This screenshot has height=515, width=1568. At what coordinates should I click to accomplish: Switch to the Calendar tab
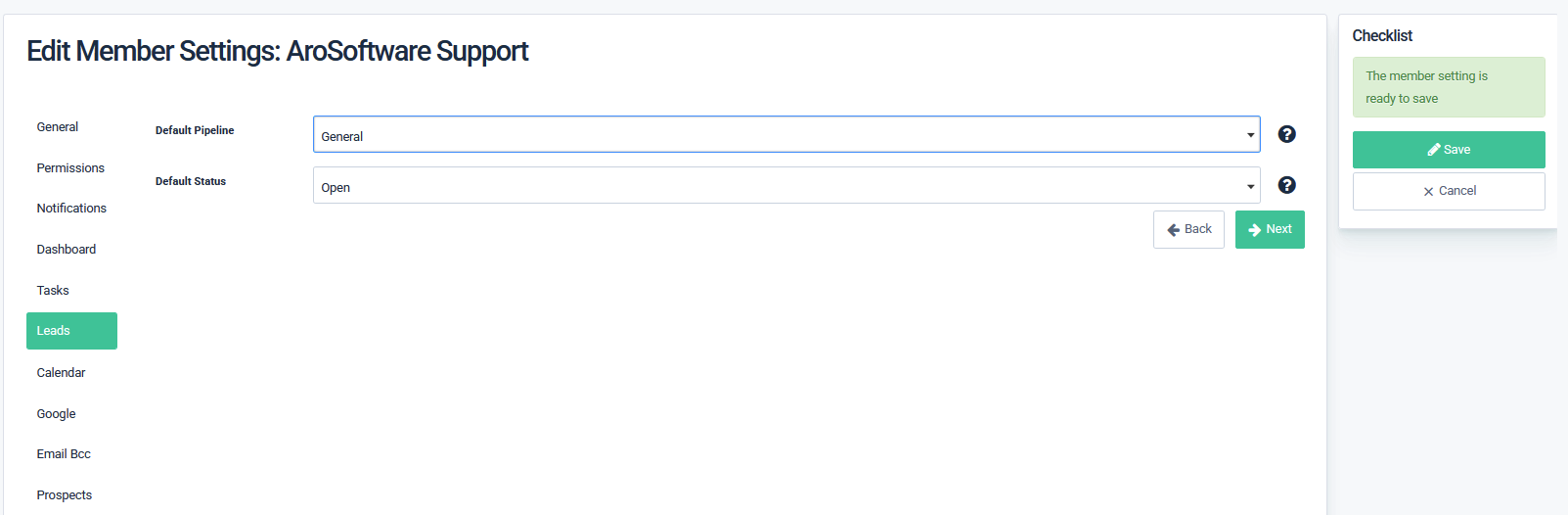61,373
